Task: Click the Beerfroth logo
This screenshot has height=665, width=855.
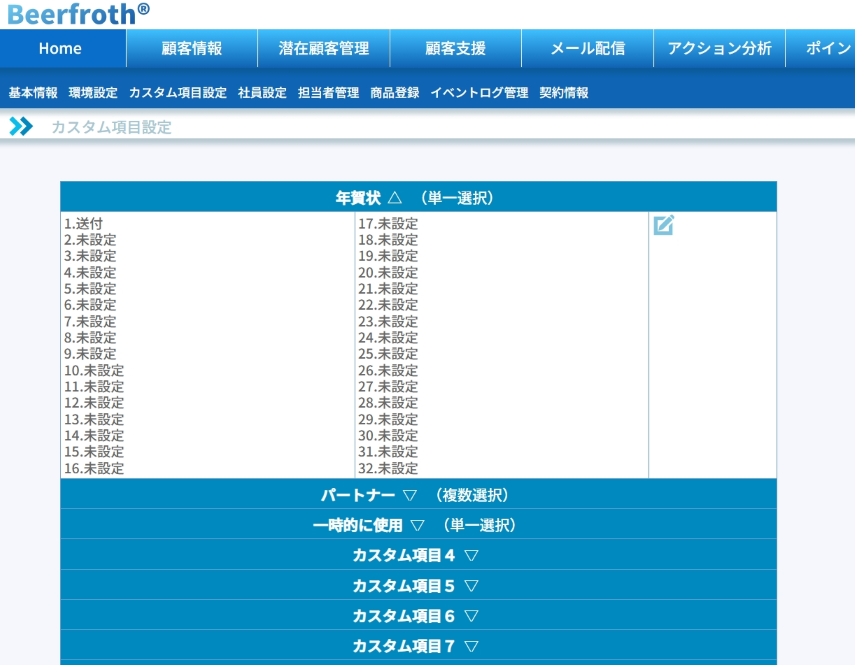Action: click(x=78, y=13)
